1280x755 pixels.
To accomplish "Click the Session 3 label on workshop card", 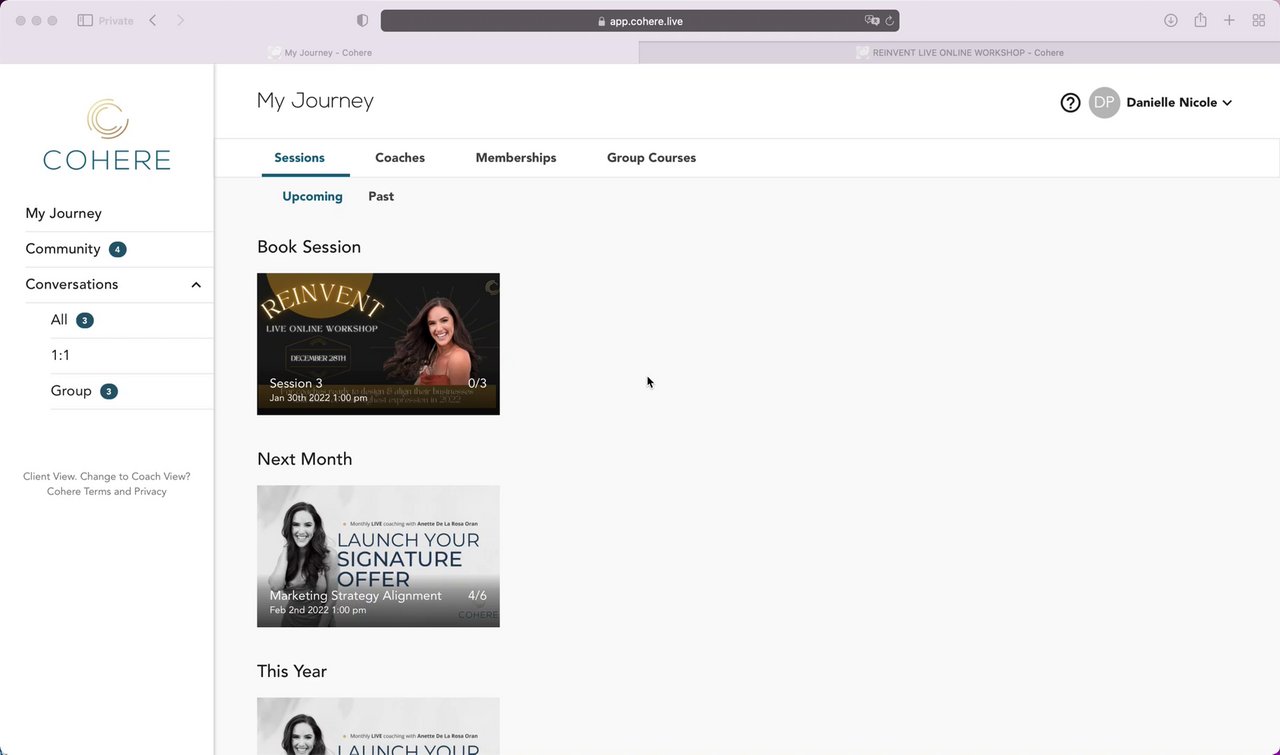I will point(296,383).
